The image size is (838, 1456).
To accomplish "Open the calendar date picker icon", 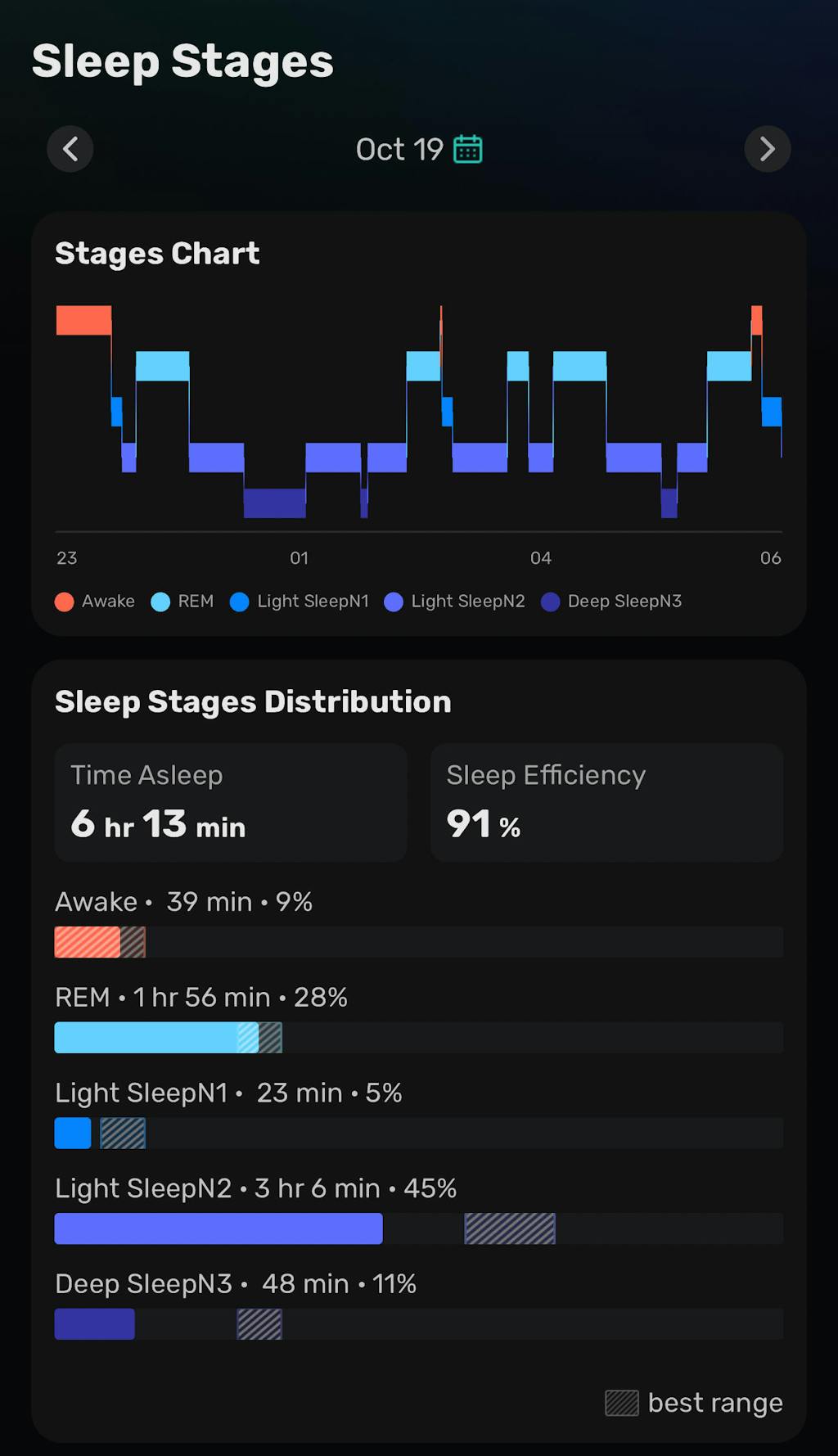I will pyautogui.click(x=468, y=148).
